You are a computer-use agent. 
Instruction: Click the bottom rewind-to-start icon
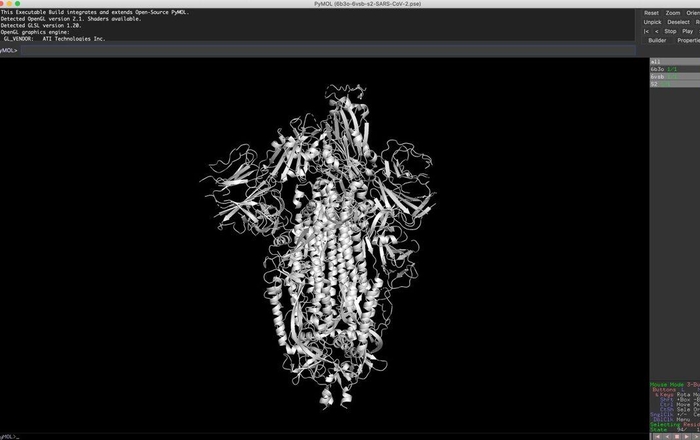(x=655, y=436)
